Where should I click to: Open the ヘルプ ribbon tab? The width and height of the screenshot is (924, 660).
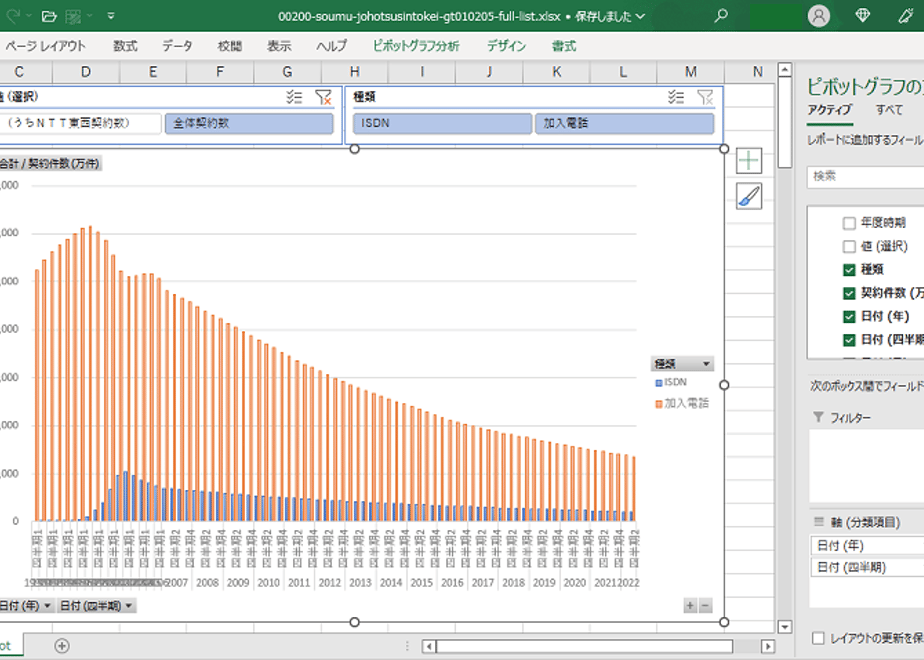pyautogui.click(x=331, y=46)
